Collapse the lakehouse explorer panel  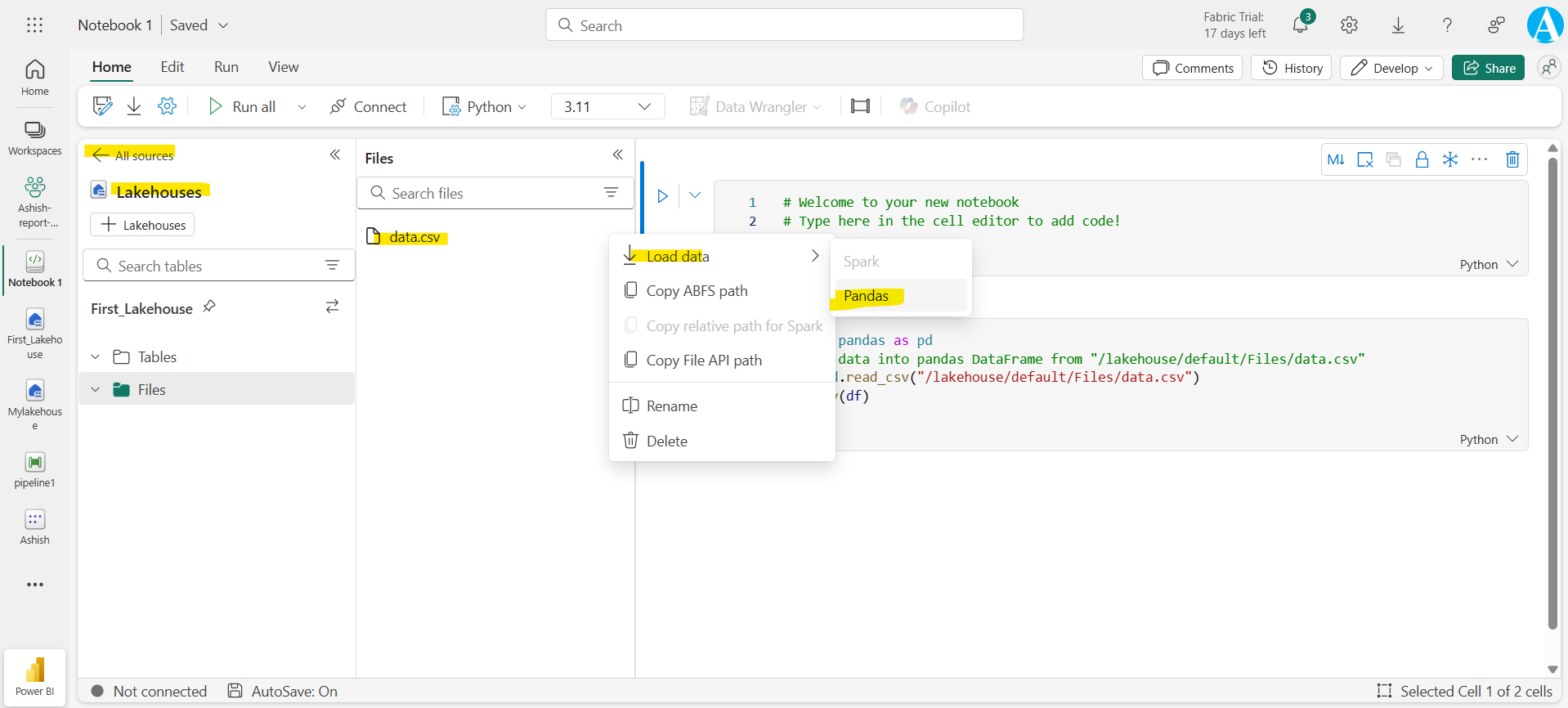pyautogui.click(x=334, y=155)
